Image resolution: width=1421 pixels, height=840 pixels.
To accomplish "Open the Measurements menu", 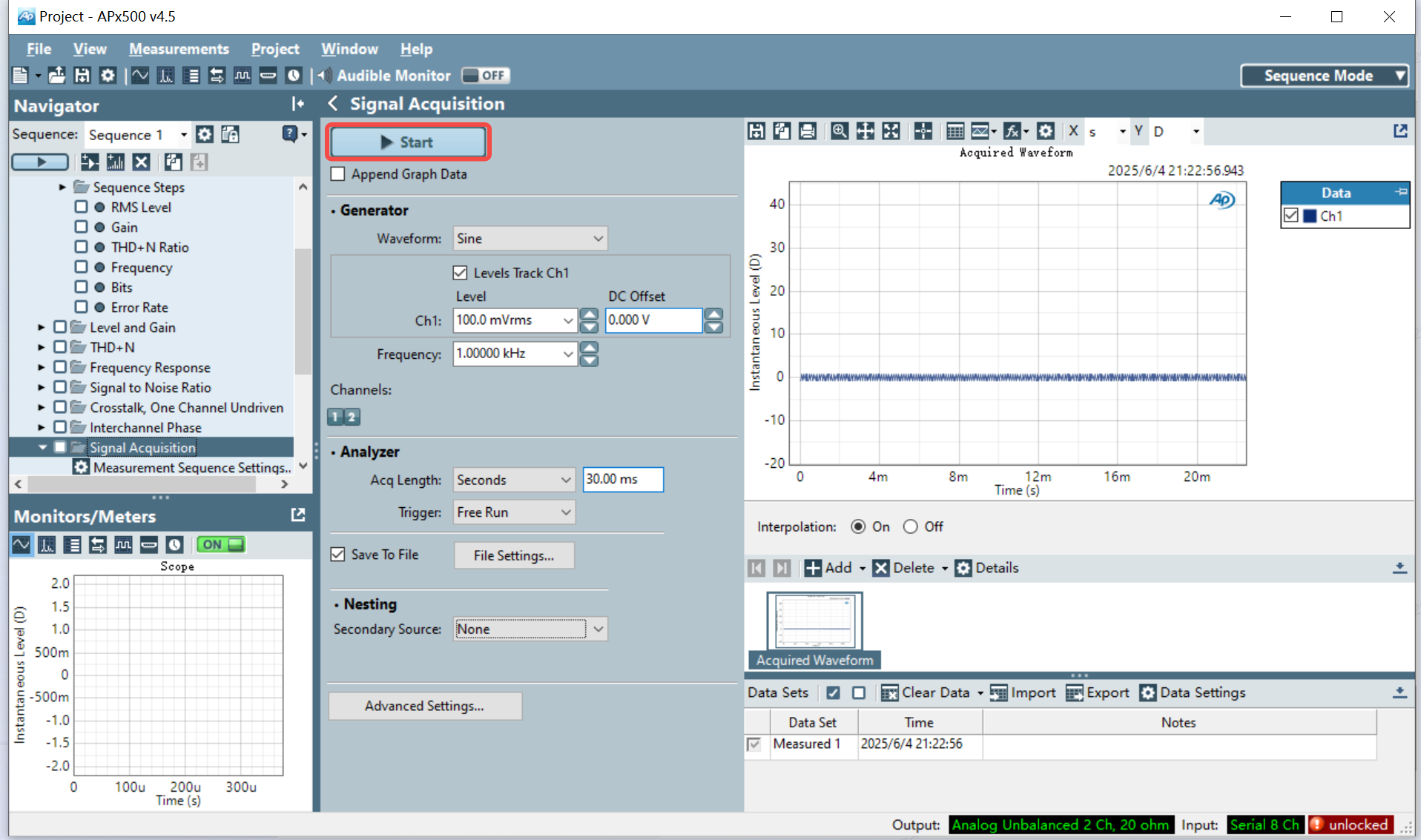I will click(179, 49).
